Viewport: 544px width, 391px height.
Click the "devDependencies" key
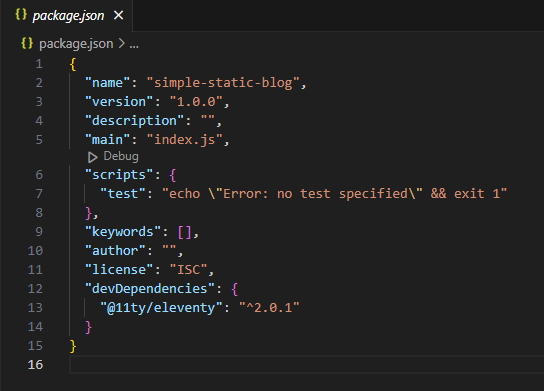pos(150,289)
